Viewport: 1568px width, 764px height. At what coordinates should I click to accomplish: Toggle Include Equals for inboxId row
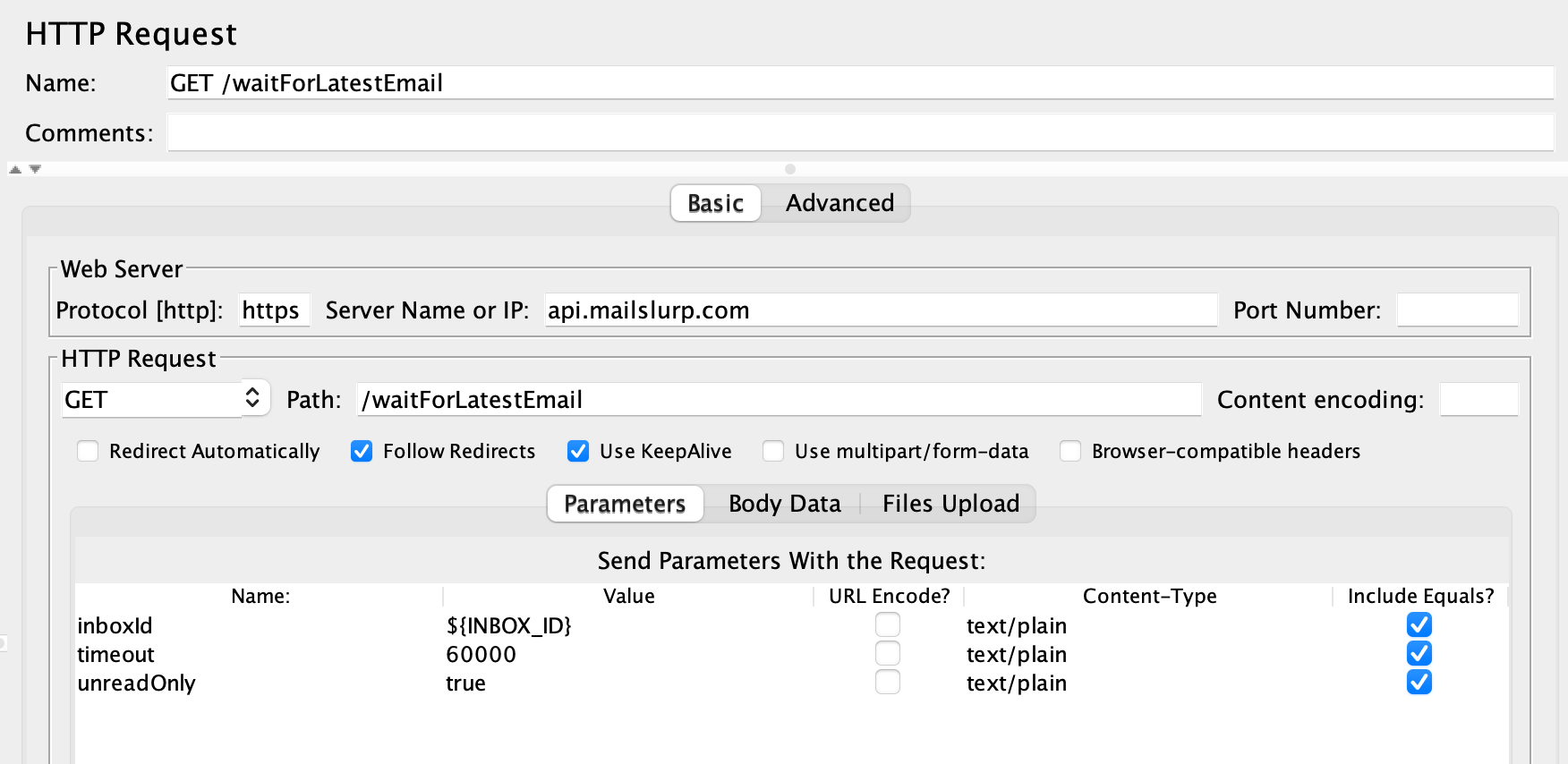pos(1419,624)
